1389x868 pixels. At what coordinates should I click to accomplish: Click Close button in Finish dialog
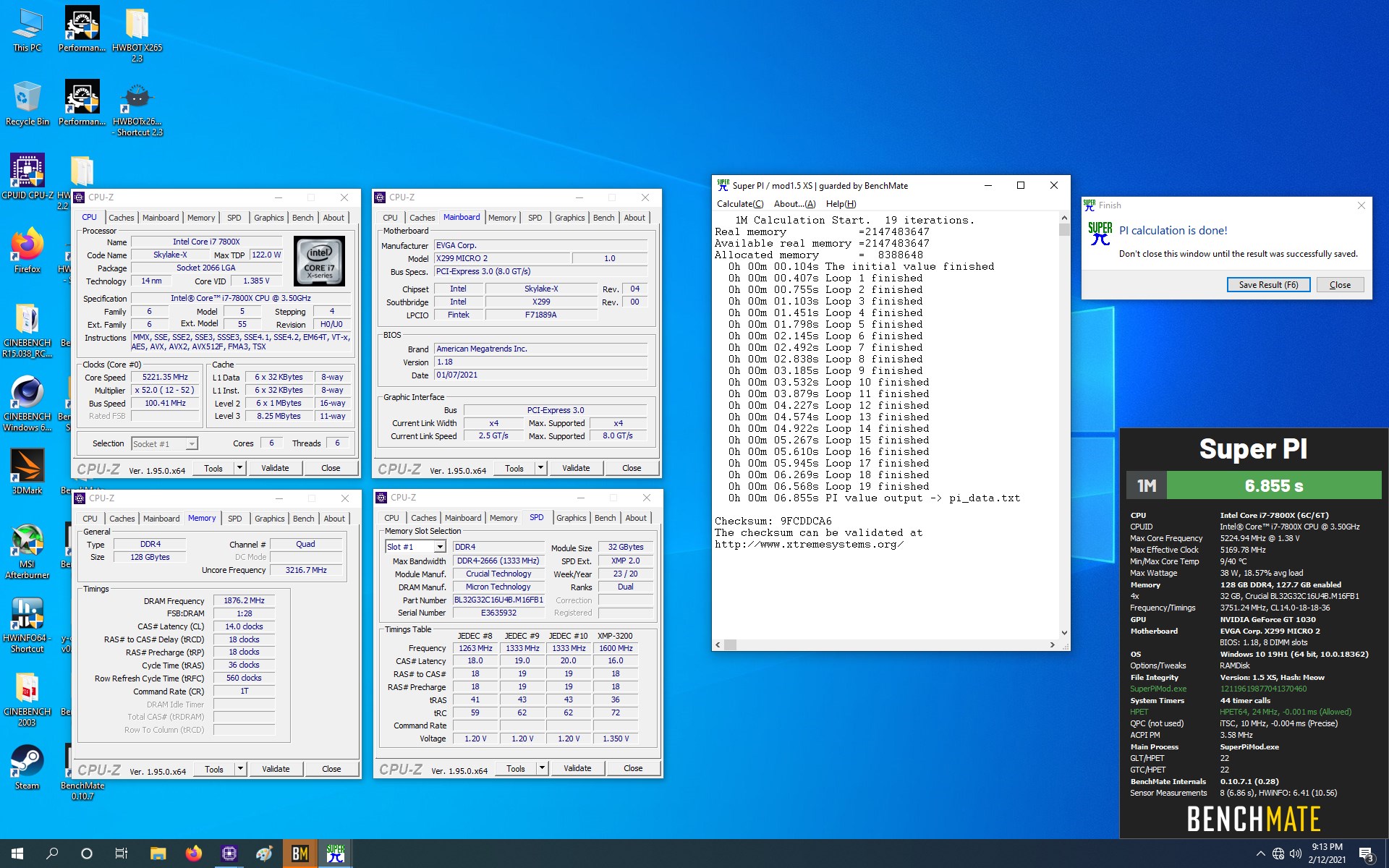1340,285
